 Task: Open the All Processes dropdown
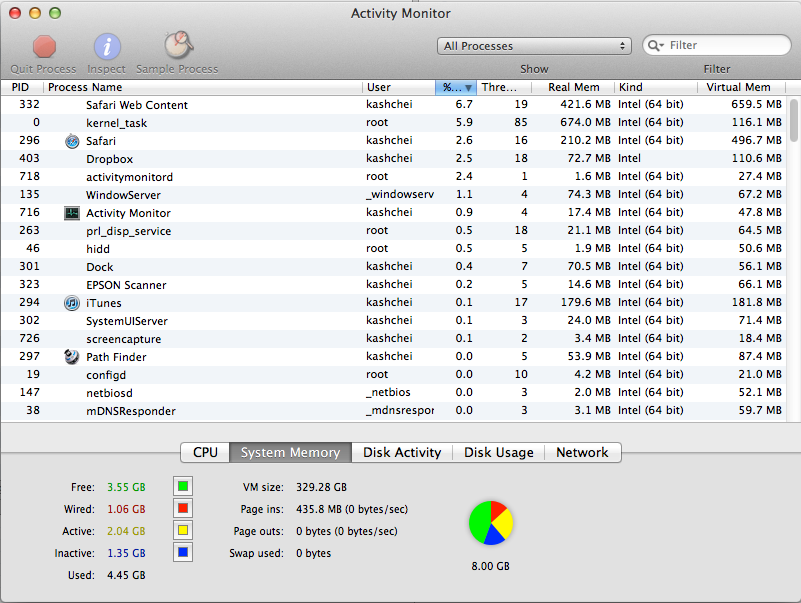pos(534,46)
